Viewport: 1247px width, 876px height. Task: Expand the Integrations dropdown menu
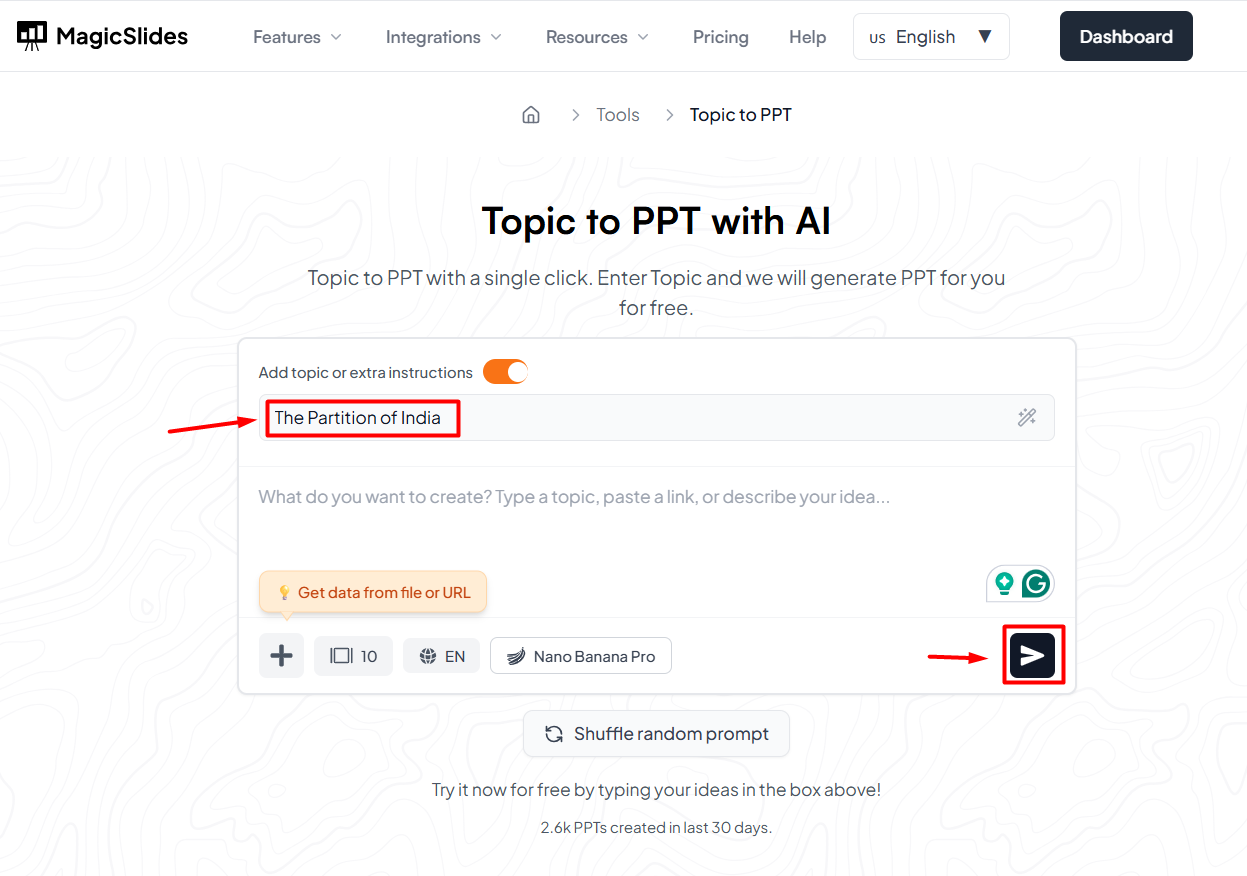coord(444,37)
